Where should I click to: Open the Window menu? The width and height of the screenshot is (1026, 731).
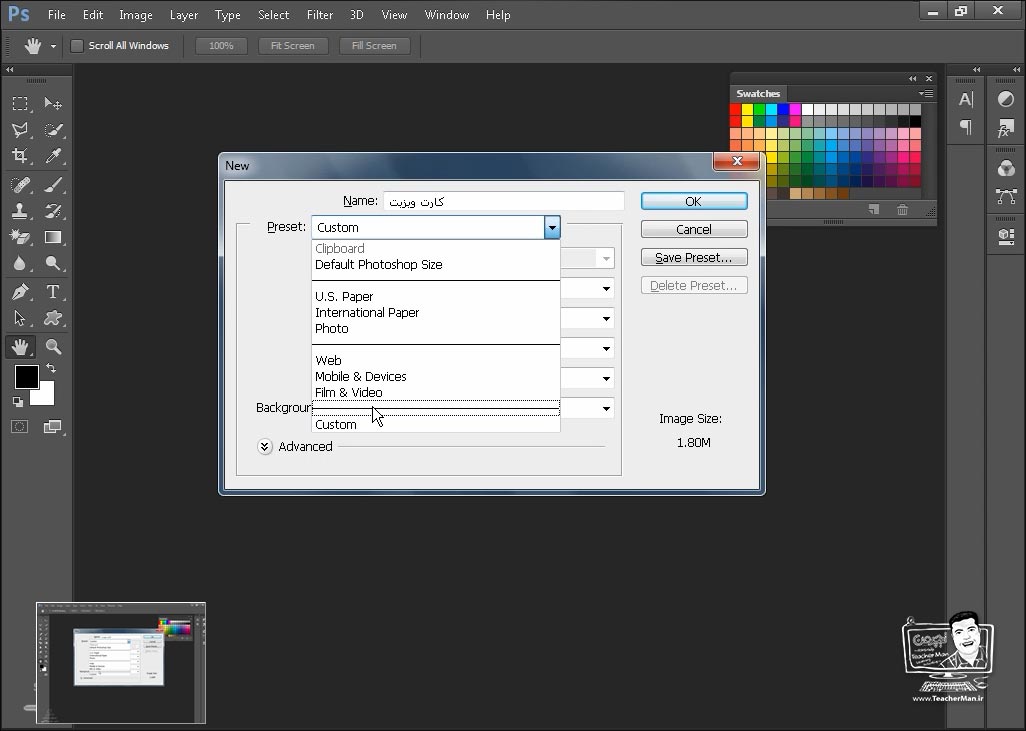pos(446,14)
